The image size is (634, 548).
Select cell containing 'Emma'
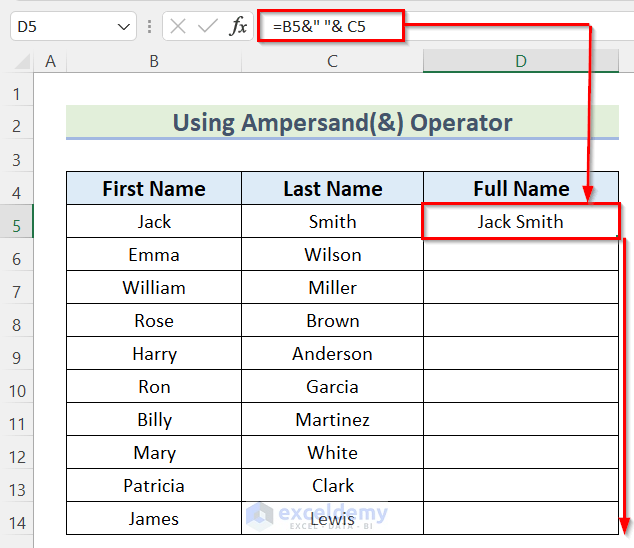(x=154, y=254)
